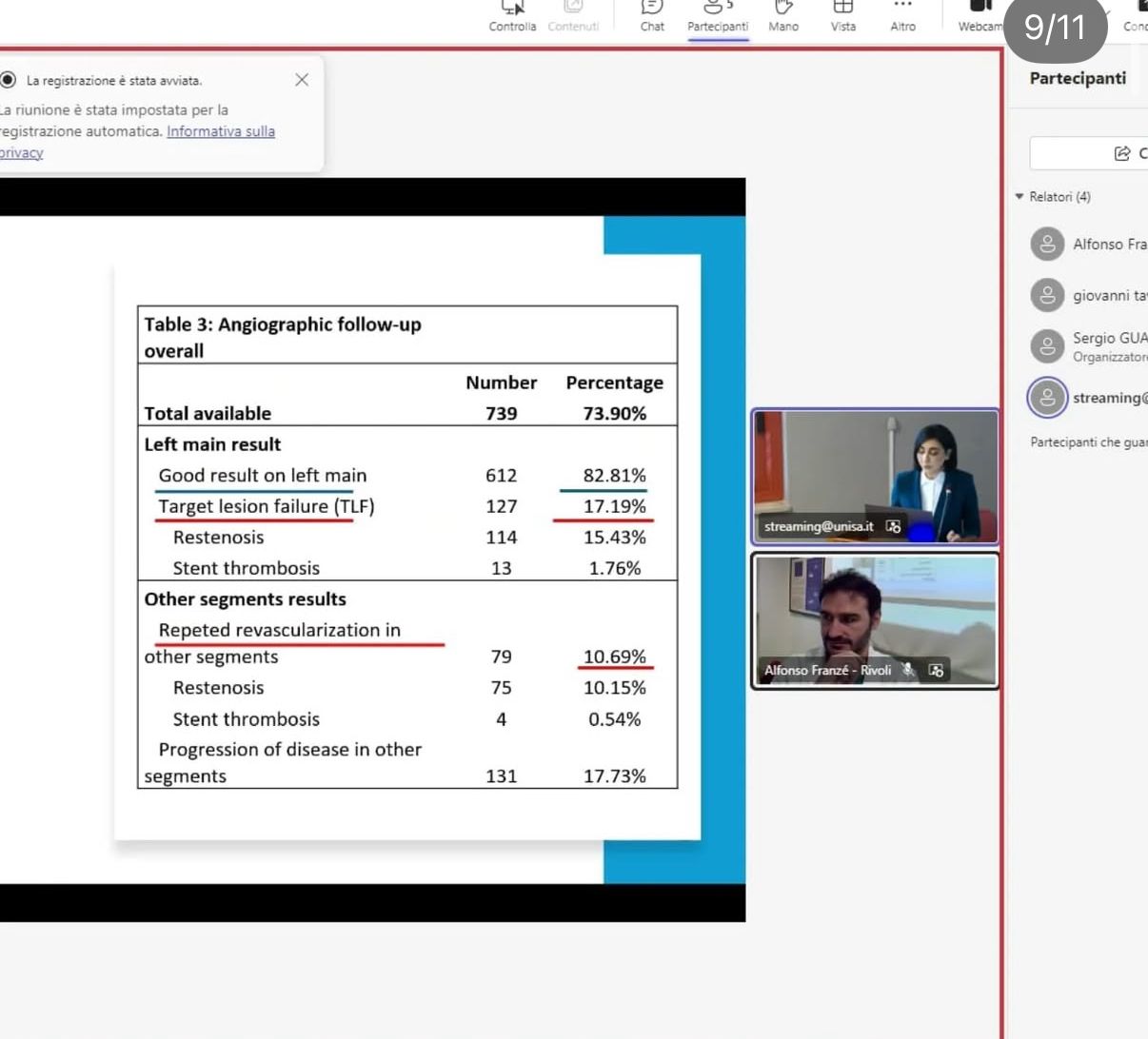Open the Altro more options menu
This screenshot has height=1039, width=1148.
click(902, 16)
